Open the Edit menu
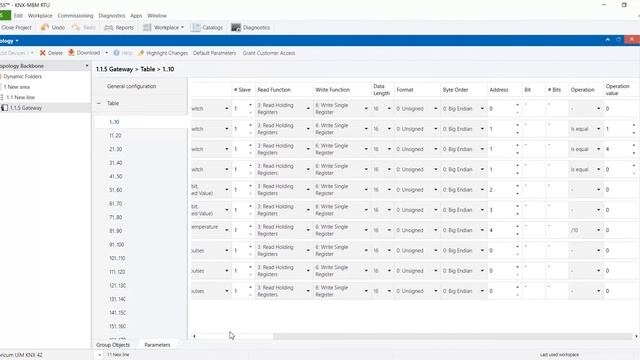Screen dimensions: 640x360 pyautogui.click(x=18, y=16)
